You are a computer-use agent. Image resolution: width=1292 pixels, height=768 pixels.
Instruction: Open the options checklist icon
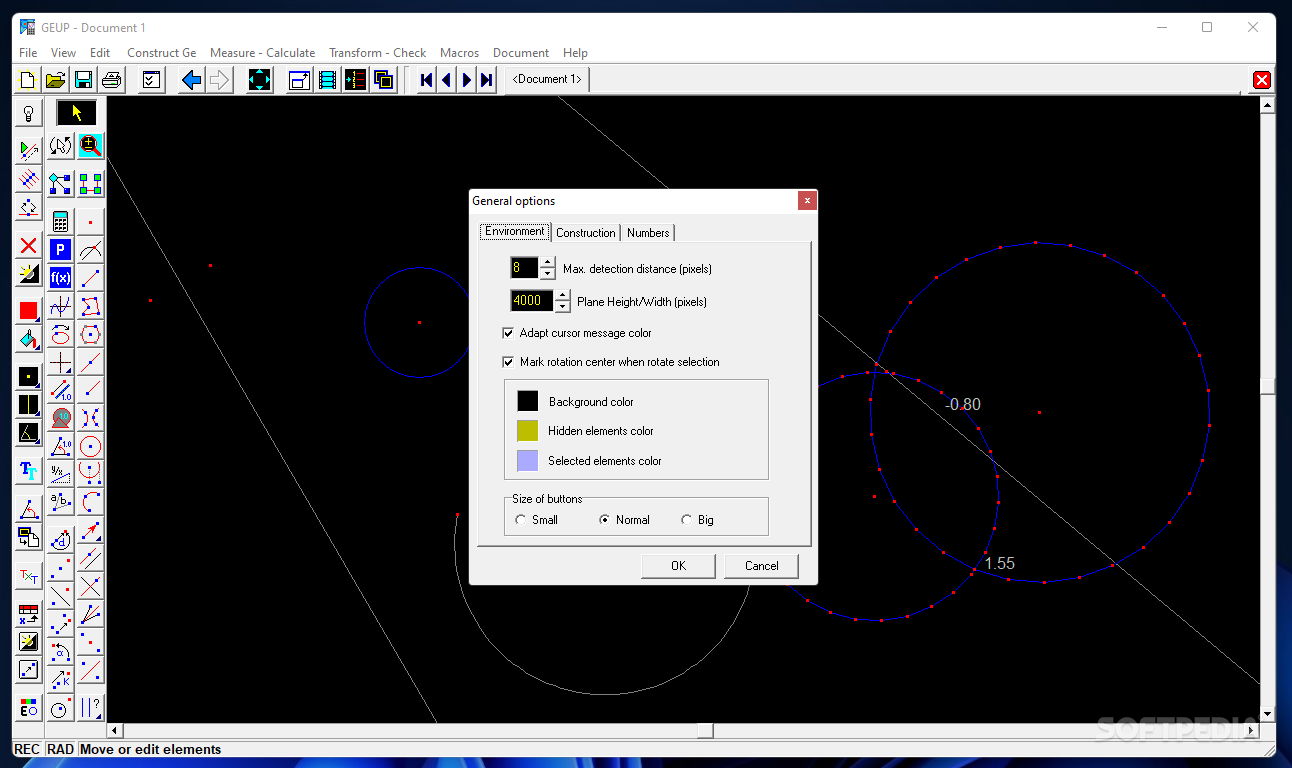pos(151,80)
